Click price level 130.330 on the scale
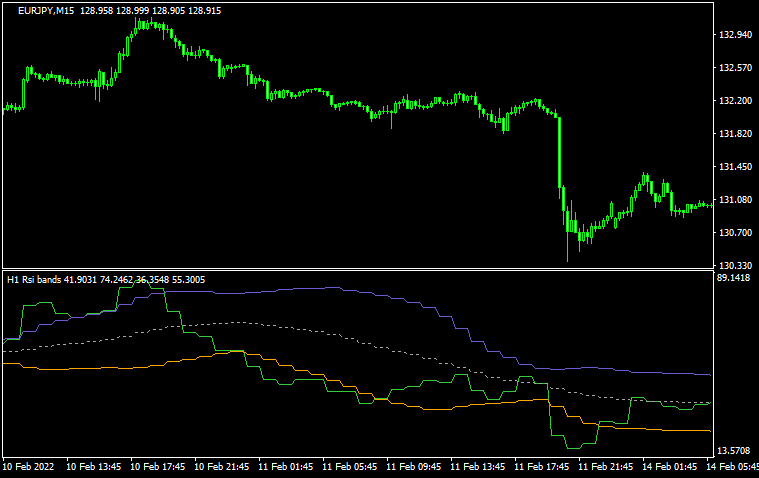This screenshot has width=759, height=478. (x=736, y=265)
